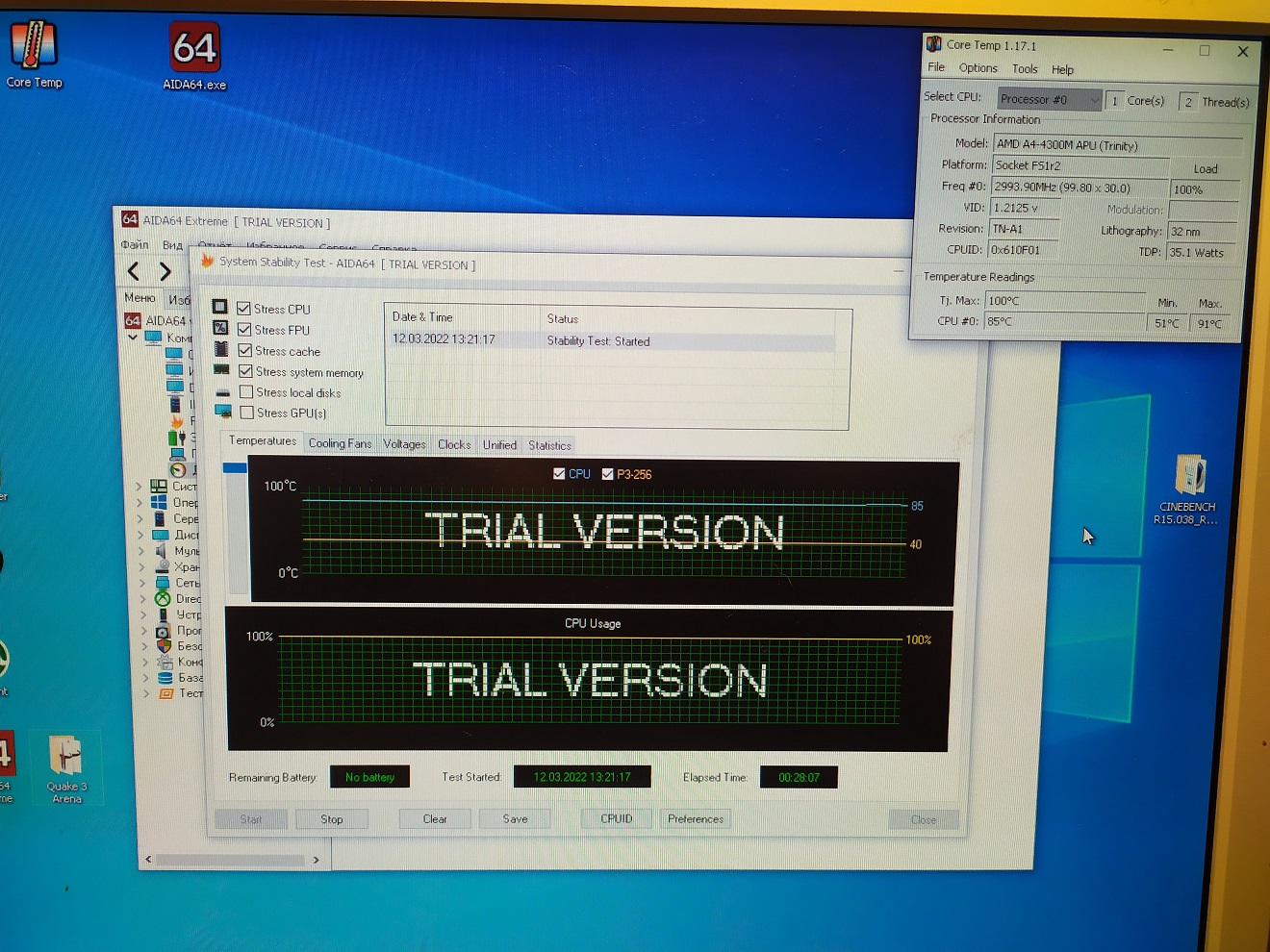This screenshot has height=952, width=1270.
Task: Click the power management plug icon in tree
Action: point(177,438)
